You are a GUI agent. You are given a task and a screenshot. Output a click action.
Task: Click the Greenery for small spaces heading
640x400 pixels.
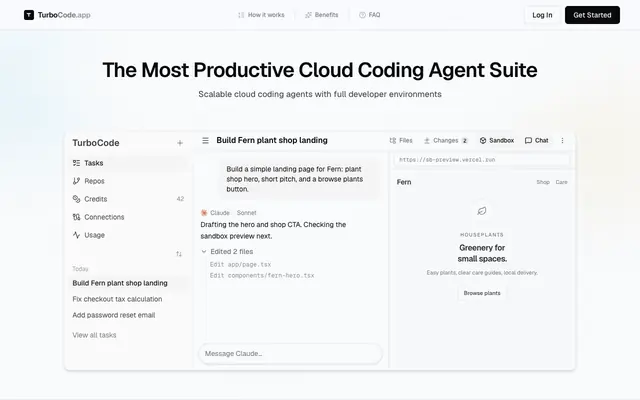point(482,253)
